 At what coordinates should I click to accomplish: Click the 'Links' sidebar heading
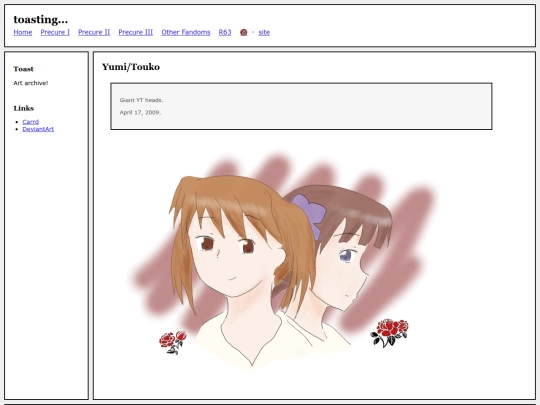click(24, 108)
